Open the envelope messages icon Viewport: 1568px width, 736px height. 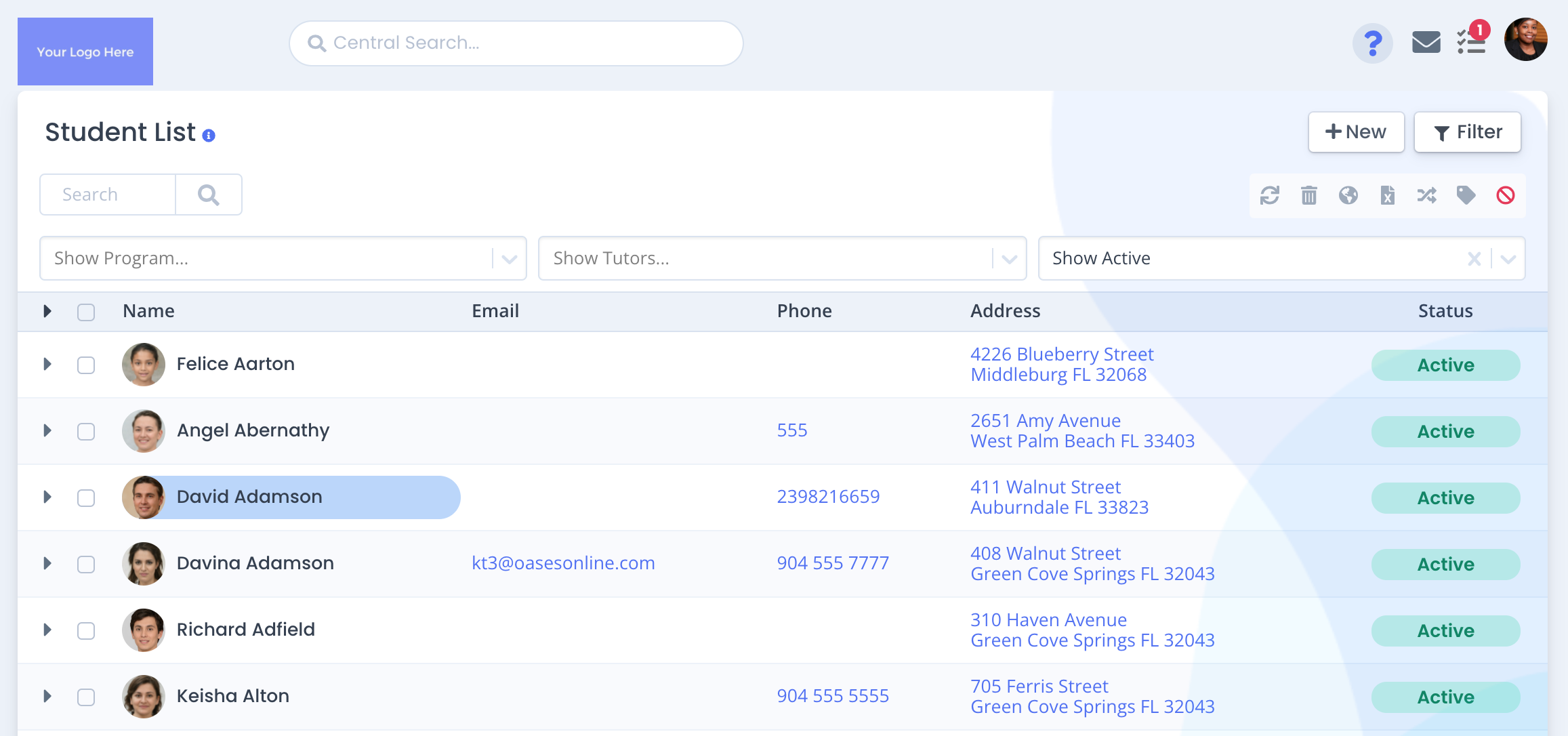(x=1426, y=42)
